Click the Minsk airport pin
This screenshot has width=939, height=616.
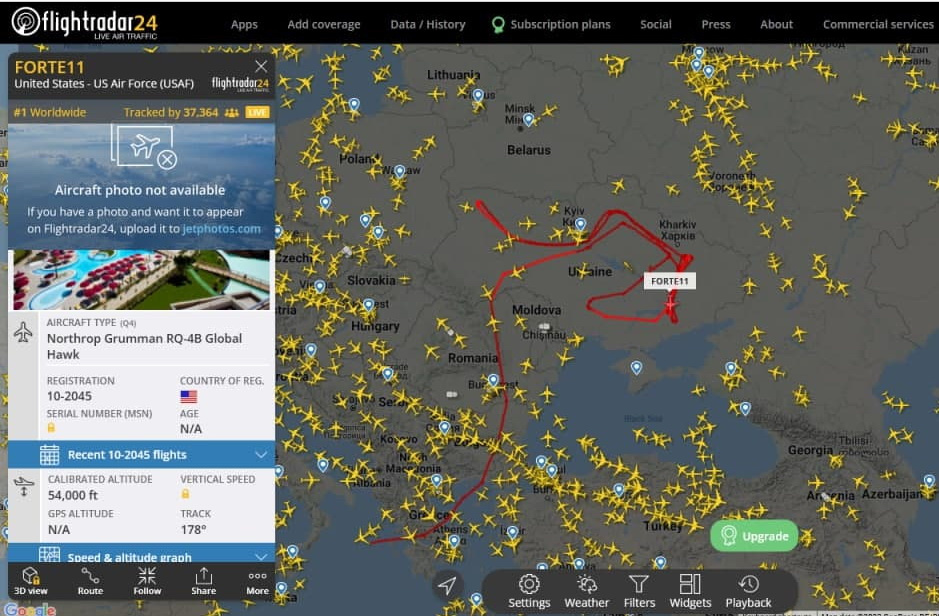pyautogui.click(x=528, y=120)
